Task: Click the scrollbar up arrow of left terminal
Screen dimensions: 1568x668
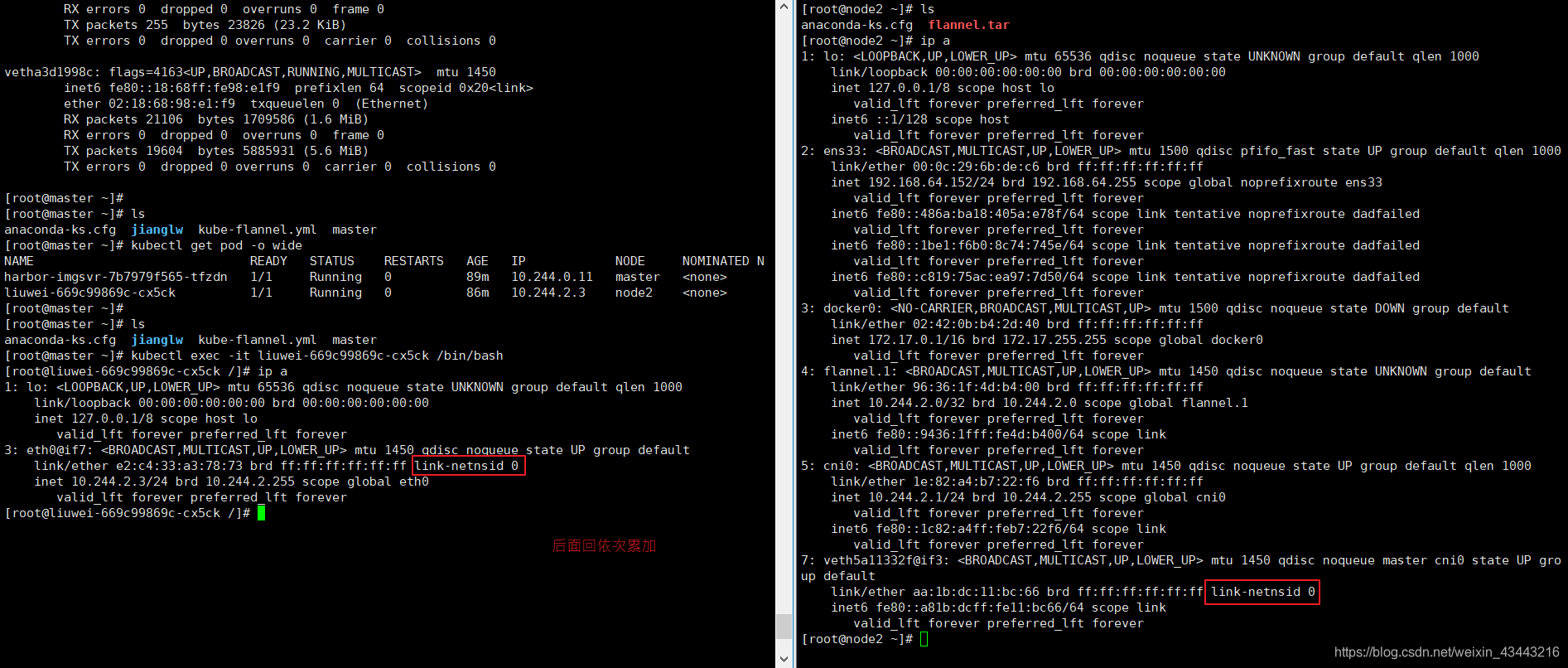Action: [x=784, y=7]
